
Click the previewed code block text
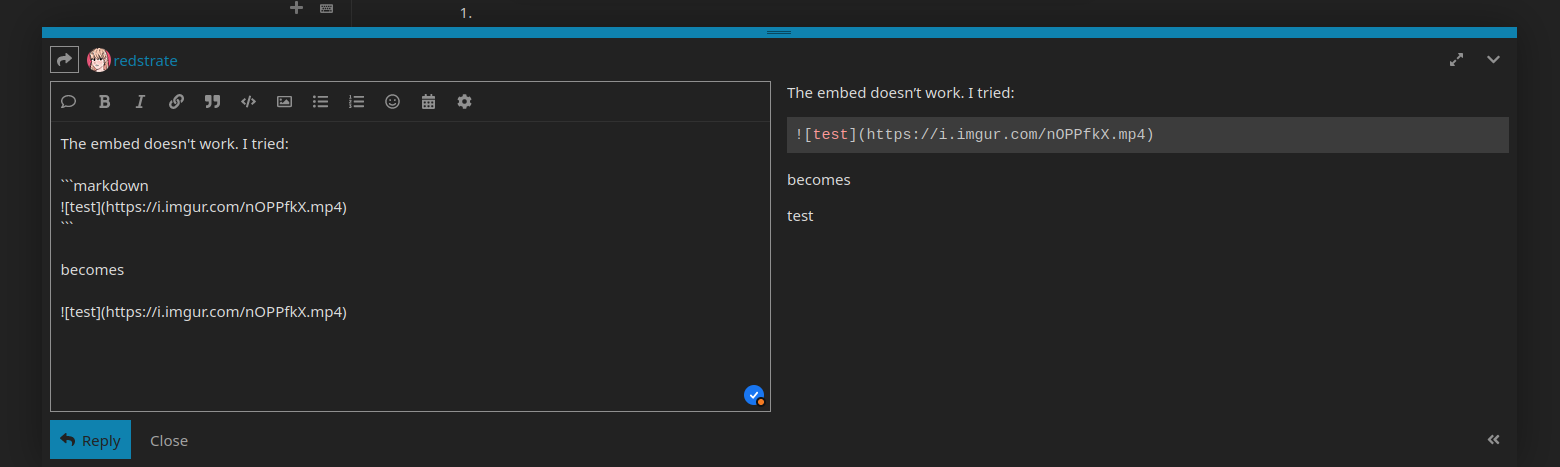coord(974,134)
